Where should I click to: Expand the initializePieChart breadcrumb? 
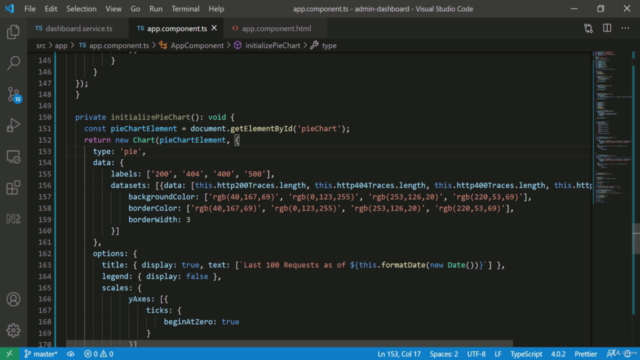pyautogui.click(x=267, y=45)
